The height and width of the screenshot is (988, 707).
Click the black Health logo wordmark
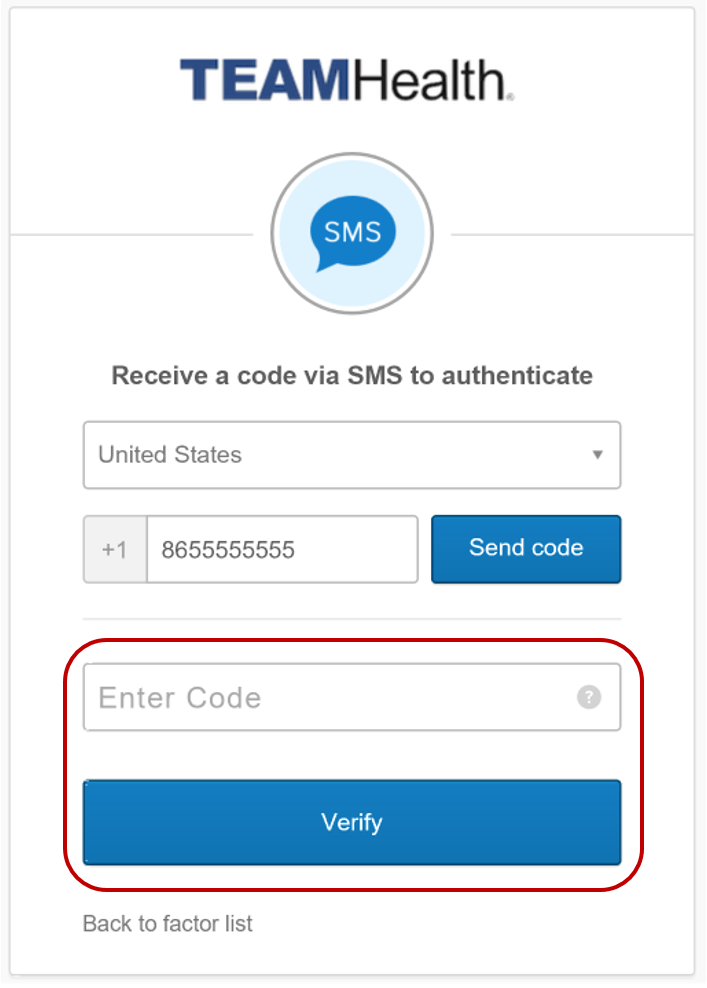(432, 80)
